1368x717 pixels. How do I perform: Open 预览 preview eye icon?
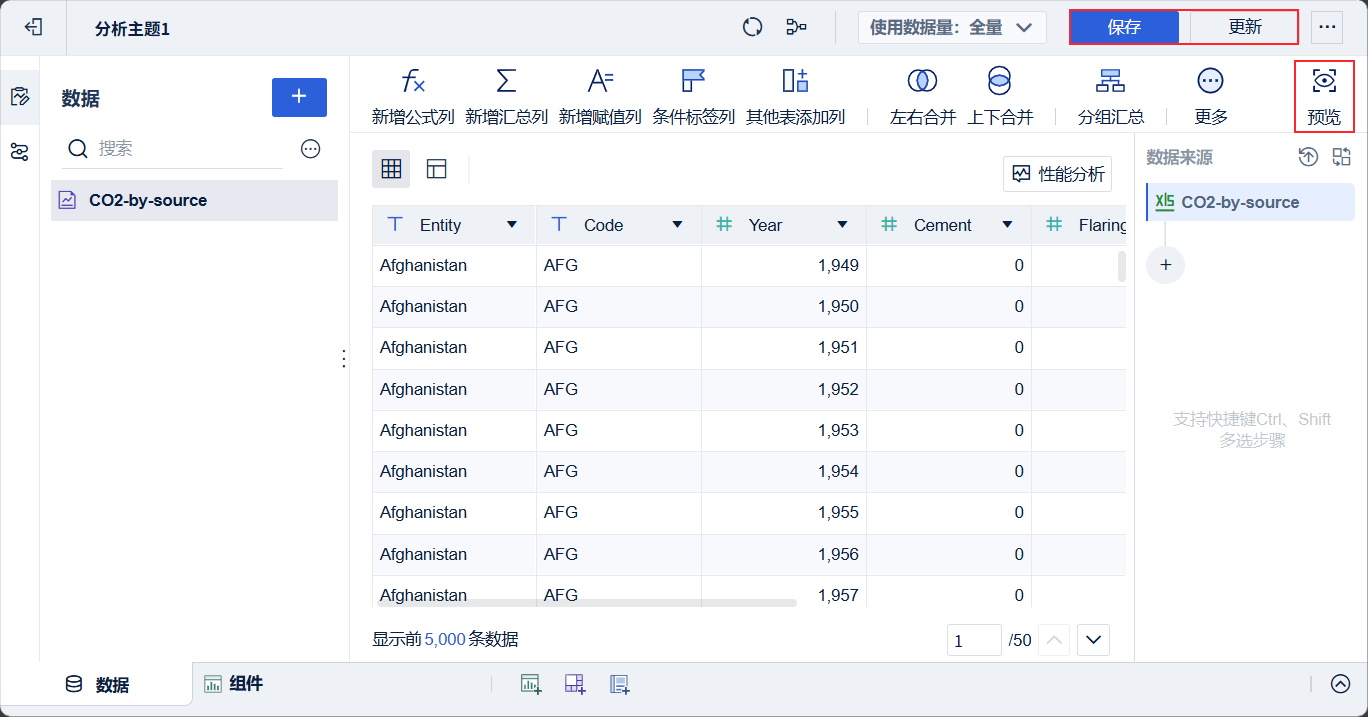(x=1324, y=82)
